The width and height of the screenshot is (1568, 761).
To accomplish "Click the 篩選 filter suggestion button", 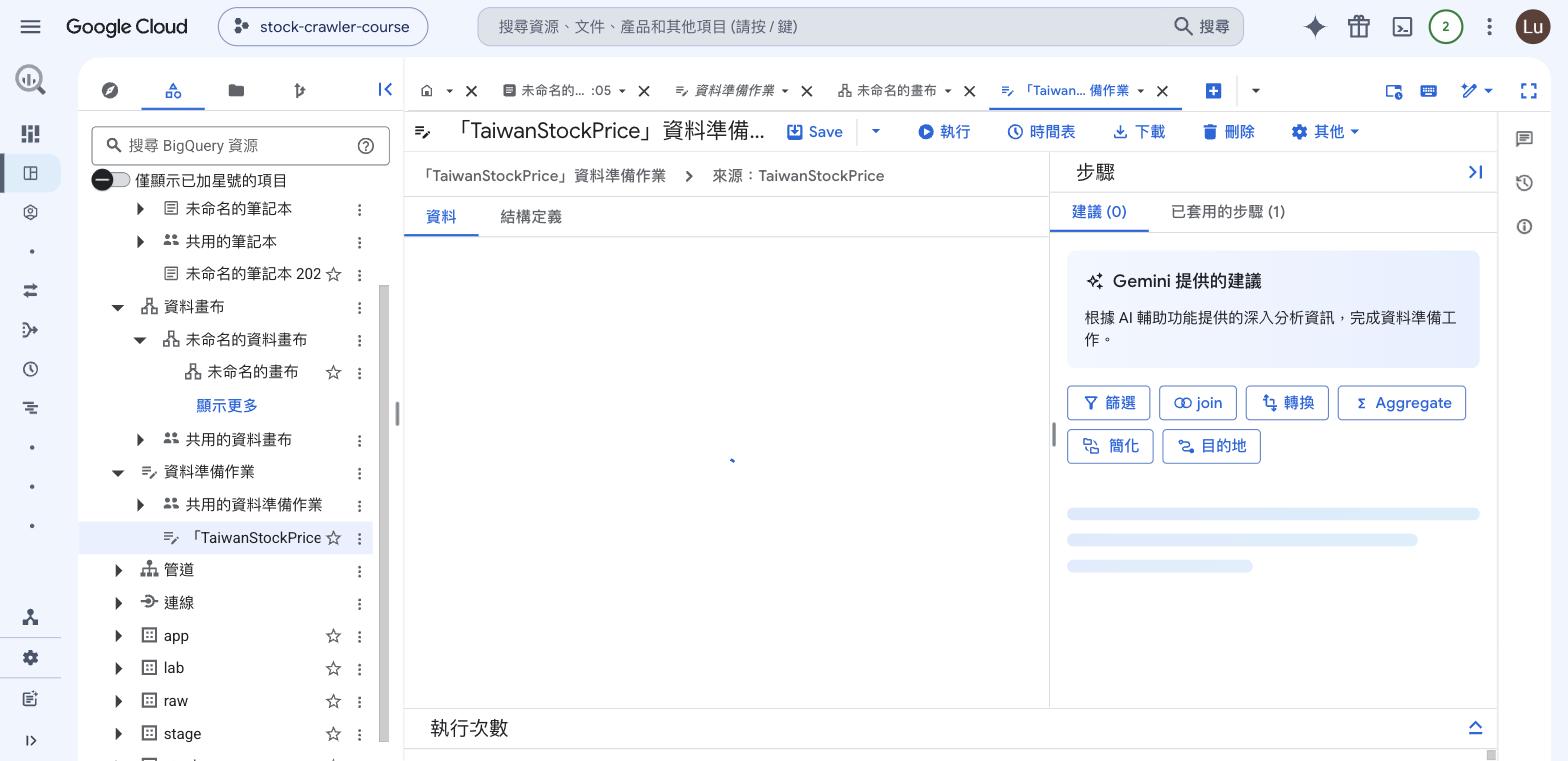I will tap(1108, 403).
